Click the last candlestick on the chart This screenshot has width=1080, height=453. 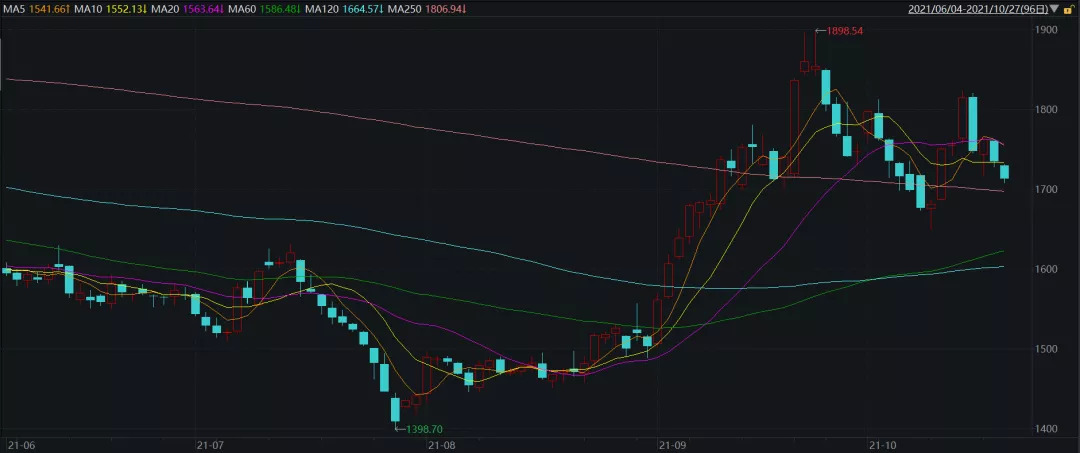click(x=1004, y=173)
